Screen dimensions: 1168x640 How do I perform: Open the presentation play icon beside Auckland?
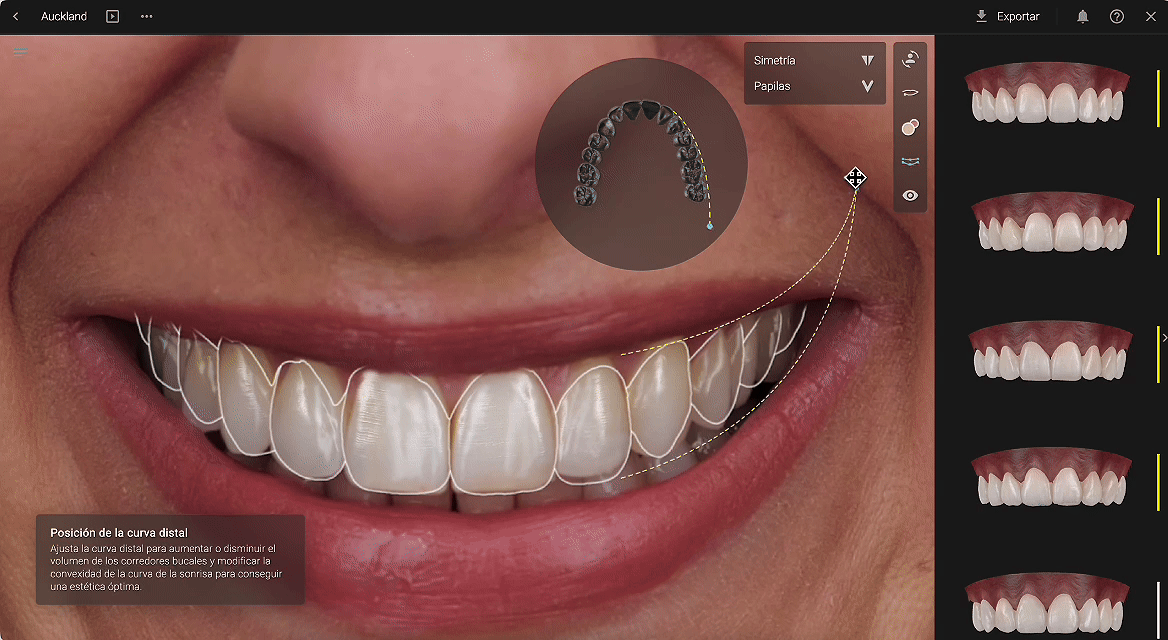112,16
